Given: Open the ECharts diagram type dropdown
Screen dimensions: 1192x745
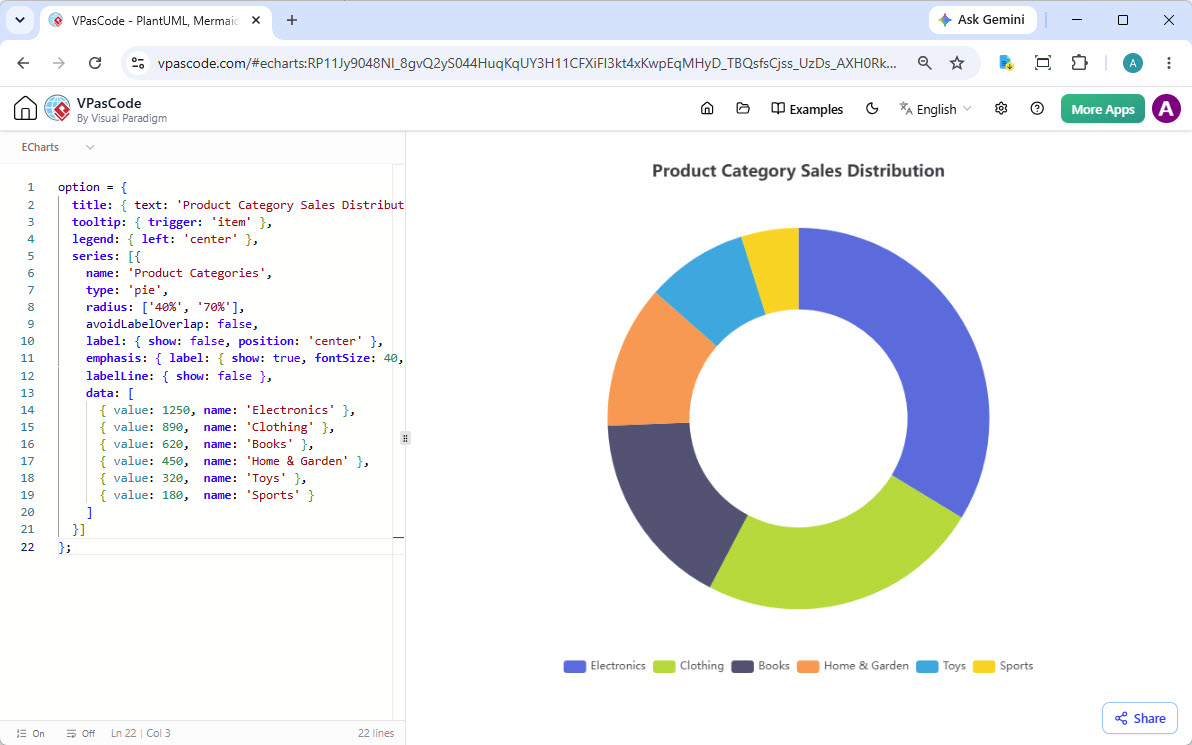Looking at the screenshot, I should (x=57, y=147).
